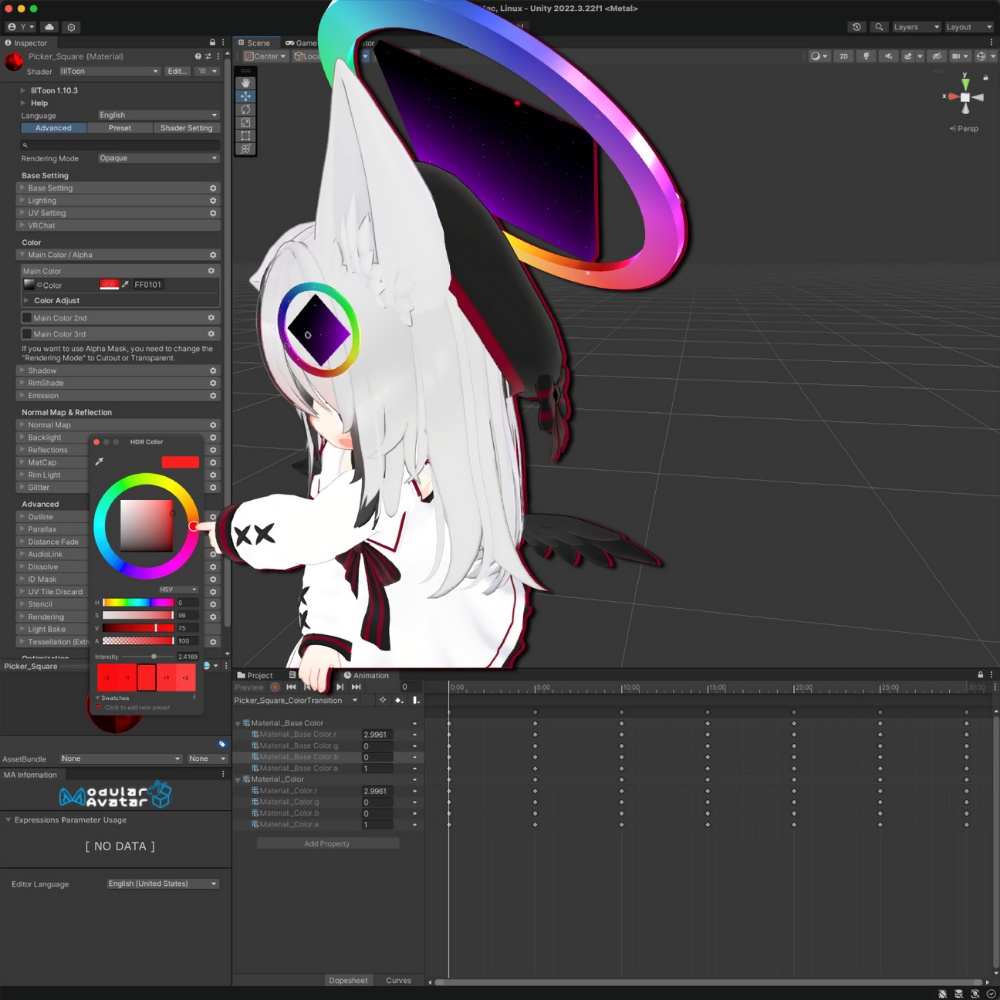
Task: Open Rendering Mode Opaque dropdown
Action: point(158,158)
